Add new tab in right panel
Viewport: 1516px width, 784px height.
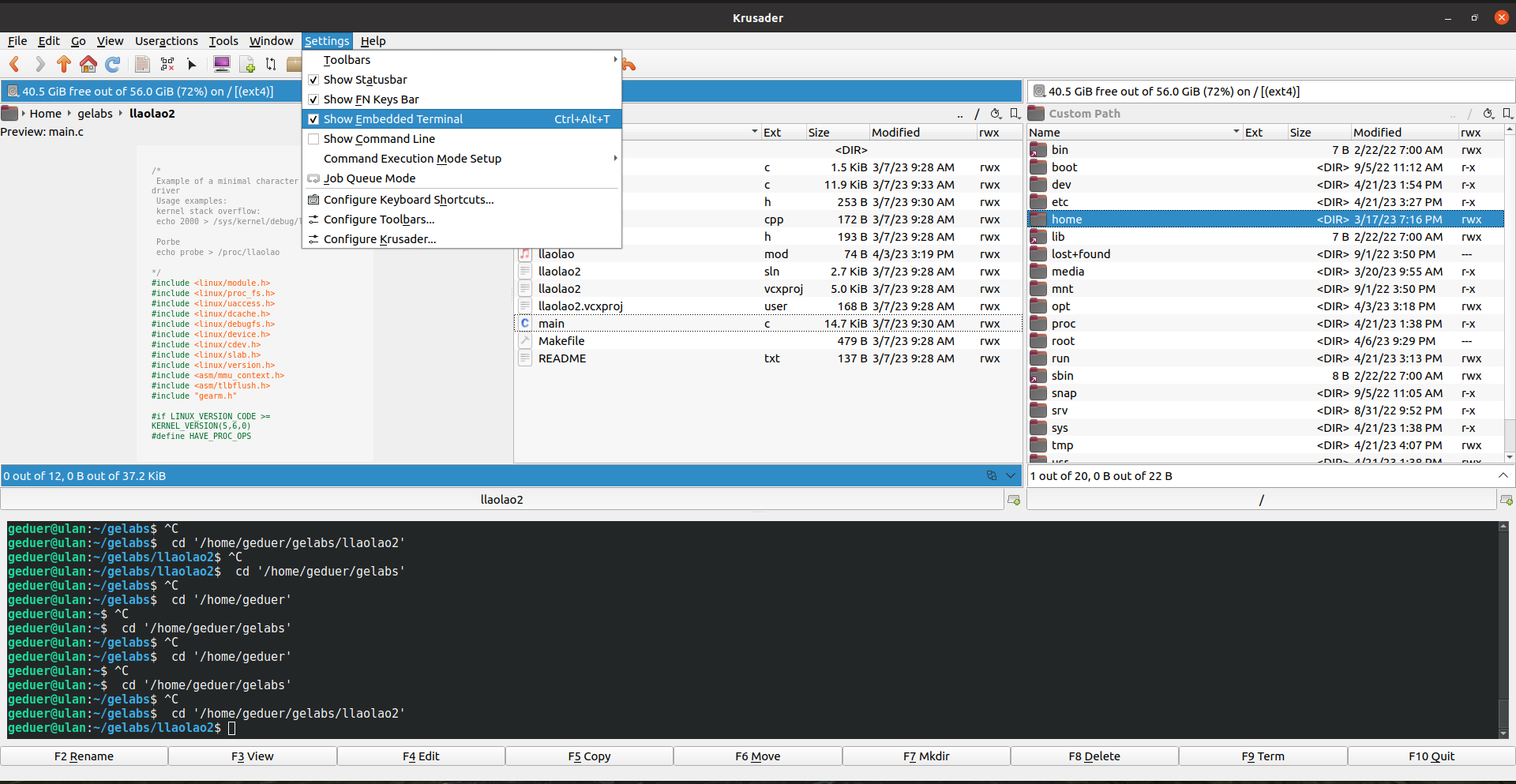click(1507, 500)
